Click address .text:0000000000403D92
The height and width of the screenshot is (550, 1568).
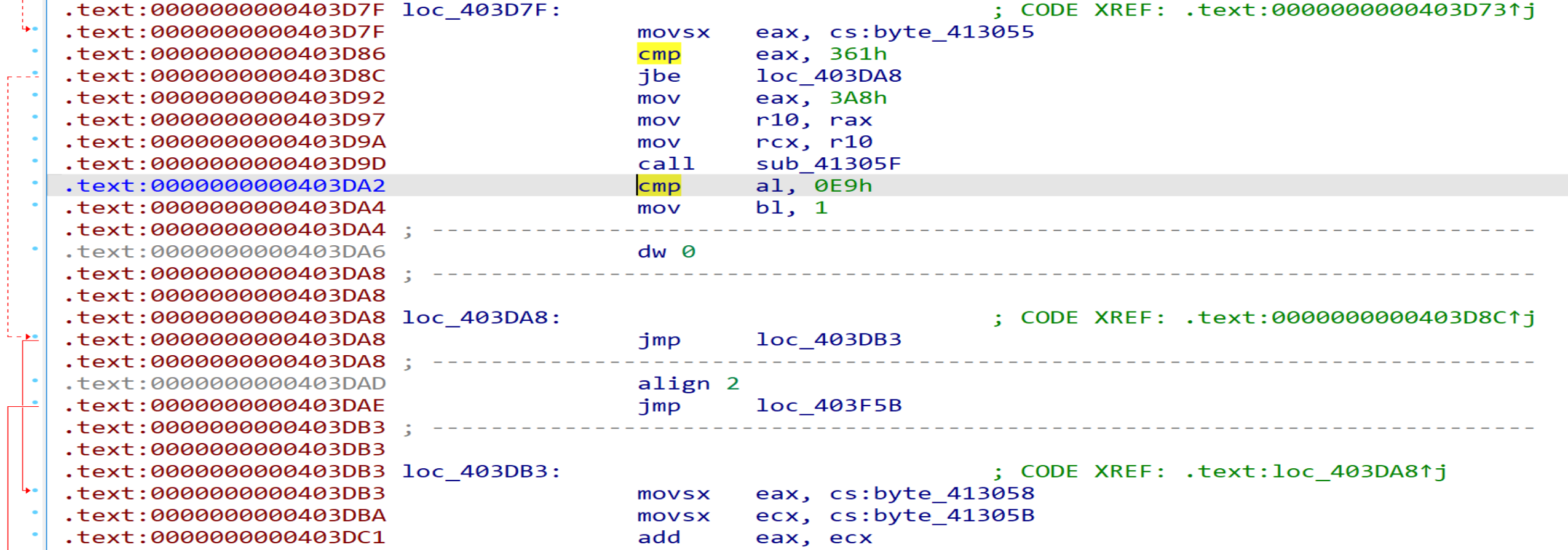[224, 98]
